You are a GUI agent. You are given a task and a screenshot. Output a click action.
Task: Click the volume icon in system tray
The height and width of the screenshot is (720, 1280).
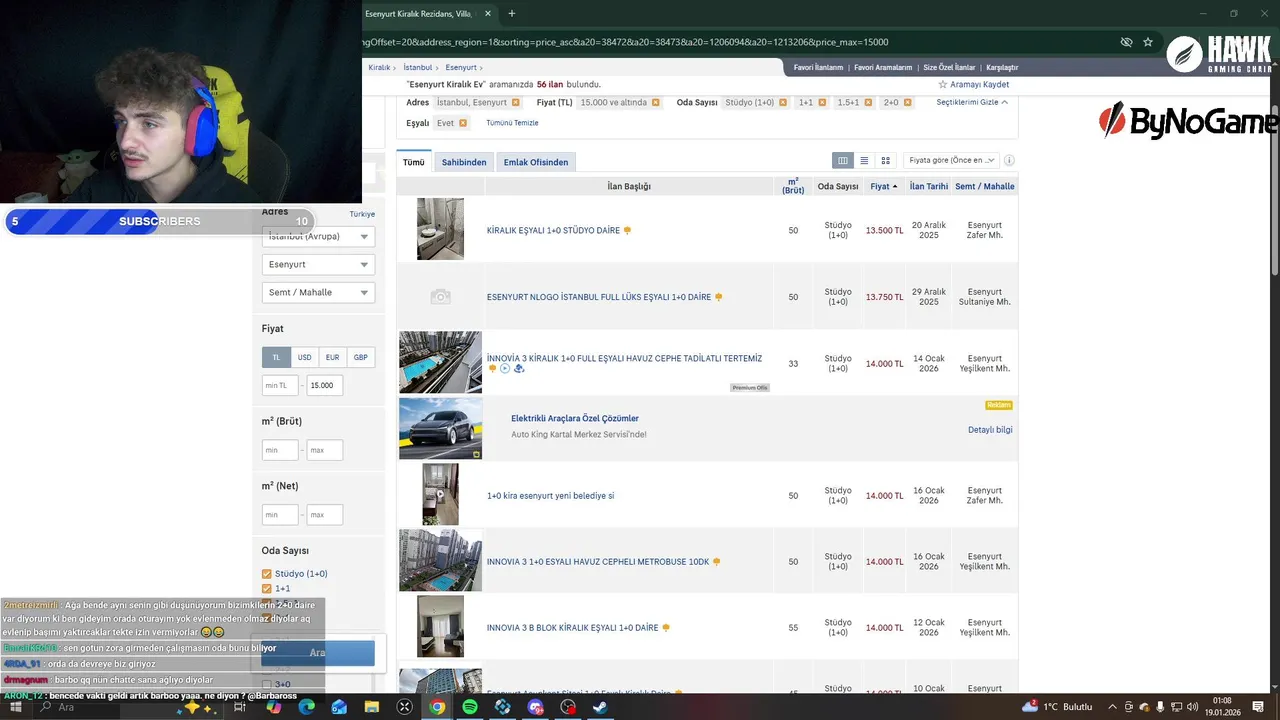coord(1193,707)
